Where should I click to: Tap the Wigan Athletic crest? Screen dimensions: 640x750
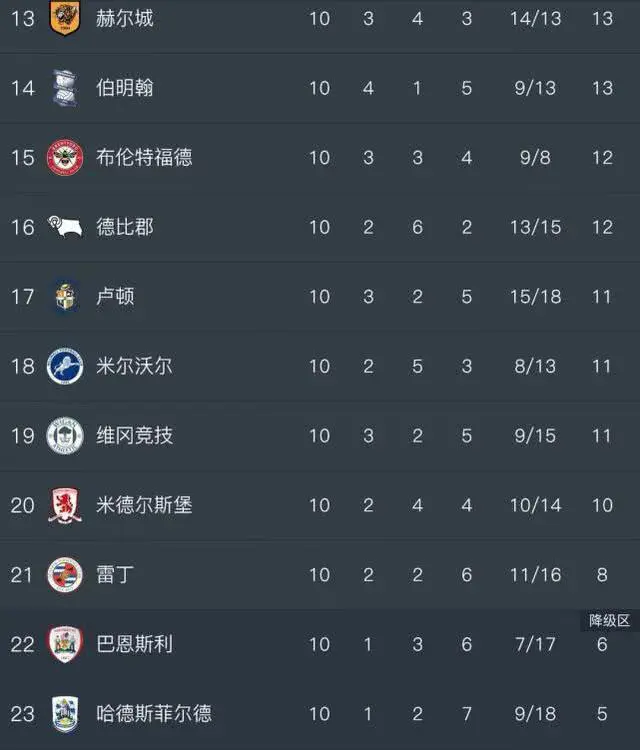[x=65, y=436]
